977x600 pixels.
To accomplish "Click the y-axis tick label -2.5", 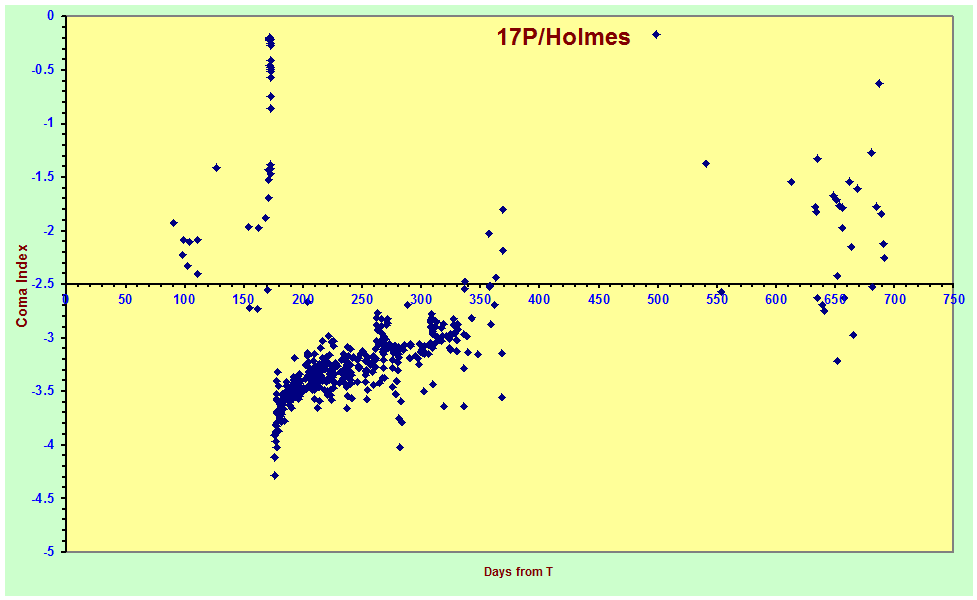I will point(42,284).
